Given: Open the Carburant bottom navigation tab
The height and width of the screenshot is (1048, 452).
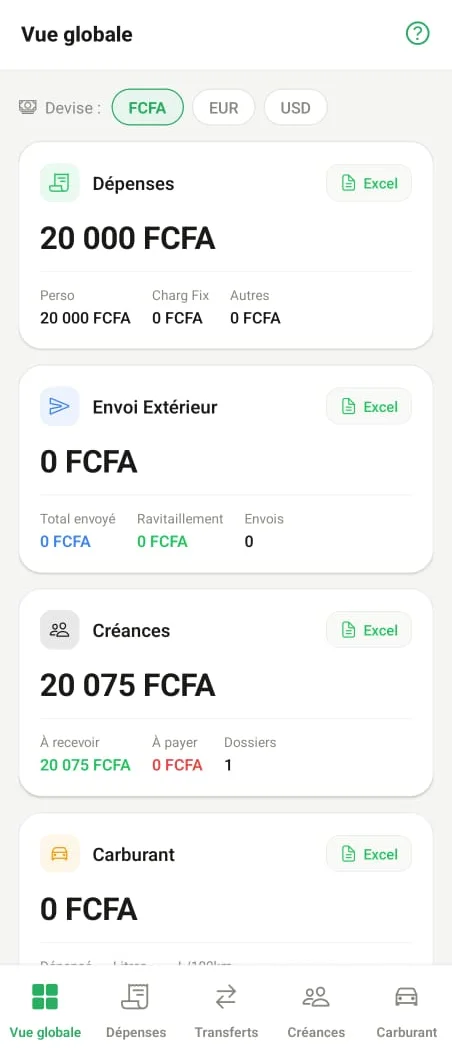Looking at the screenshot, I should pos(407,1009).
